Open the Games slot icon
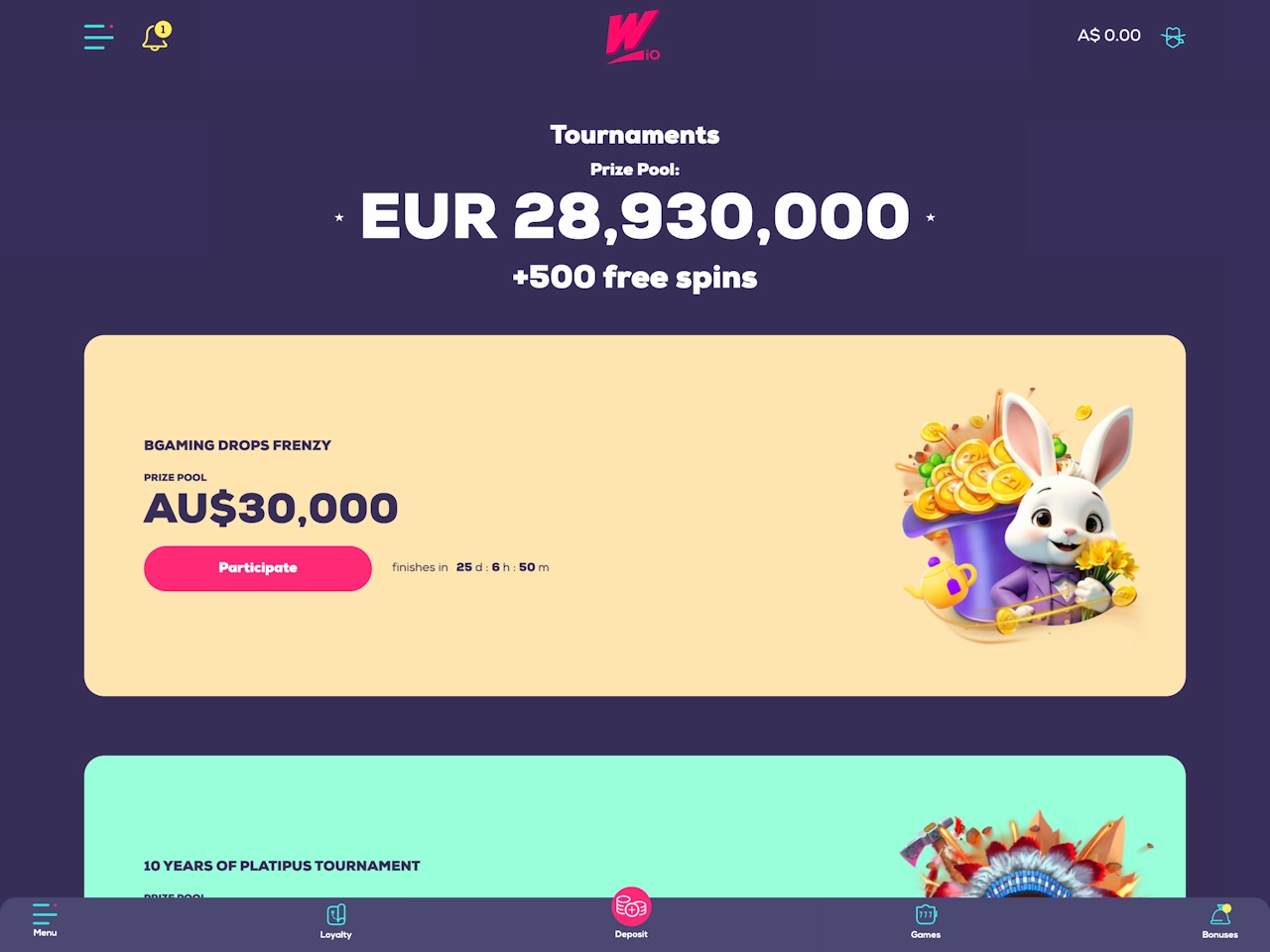 click(x=926, y=913)
